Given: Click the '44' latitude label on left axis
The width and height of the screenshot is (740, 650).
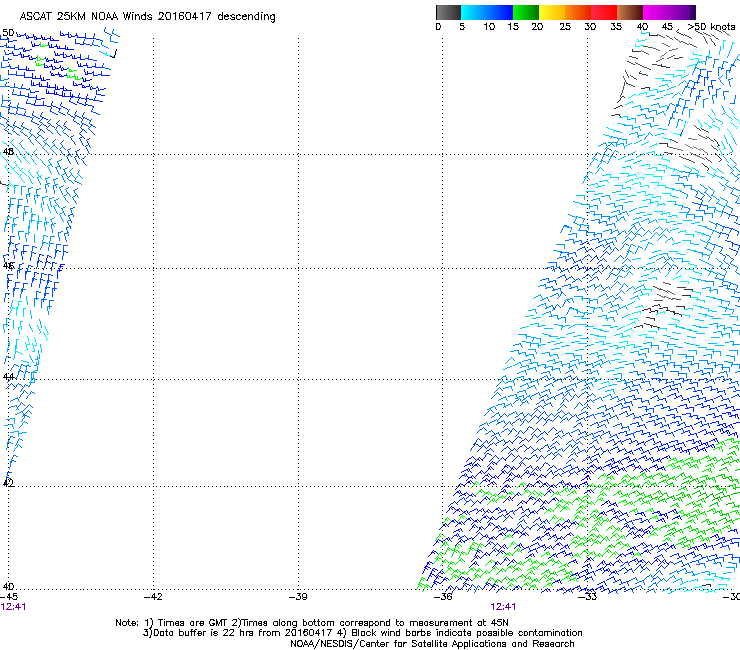Looking at the screenshot, I should coord(8,377).
